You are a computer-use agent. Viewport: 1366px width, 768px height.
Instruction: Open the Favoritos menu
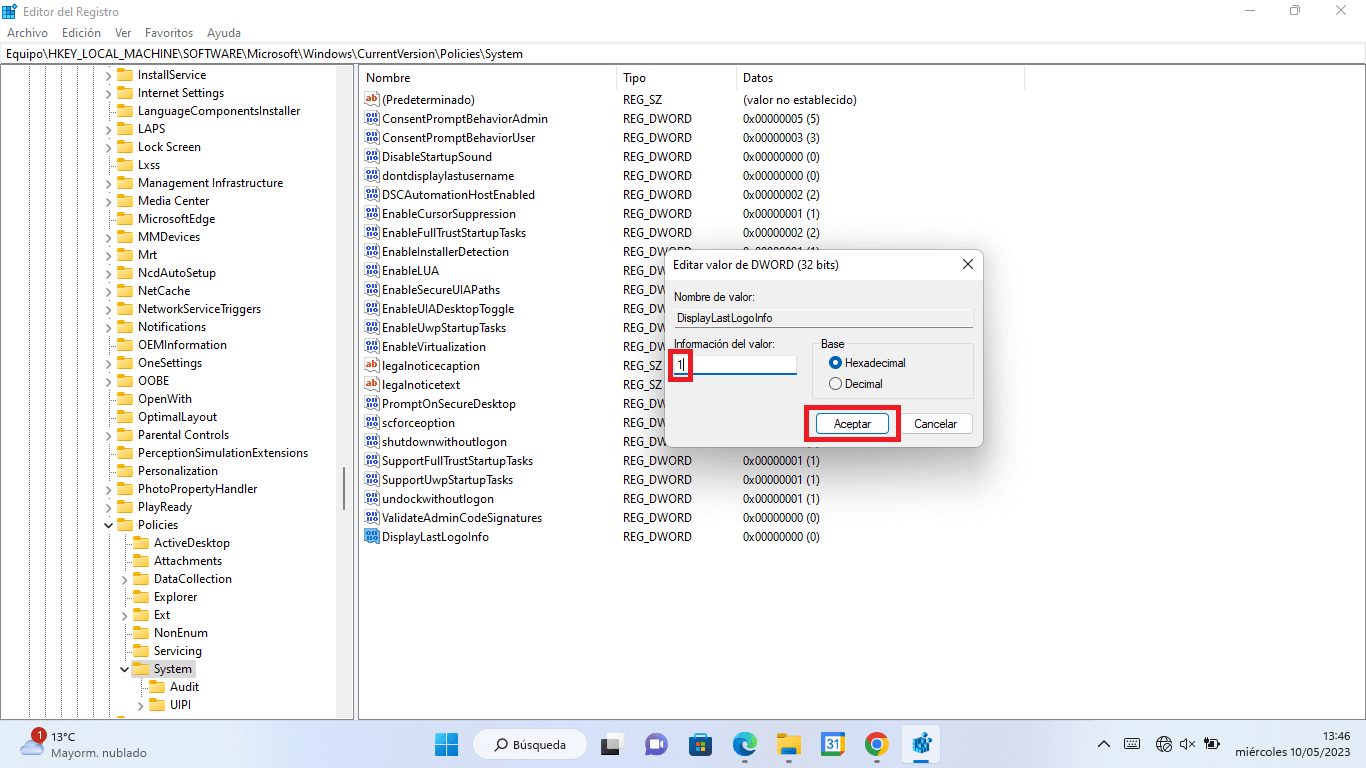169,33
